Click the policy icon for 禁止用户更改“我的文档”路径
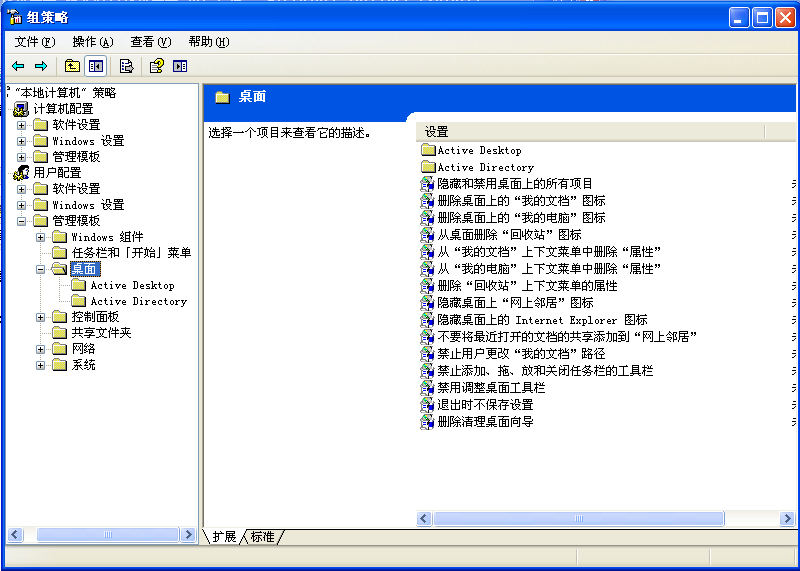 pos(427,354)
